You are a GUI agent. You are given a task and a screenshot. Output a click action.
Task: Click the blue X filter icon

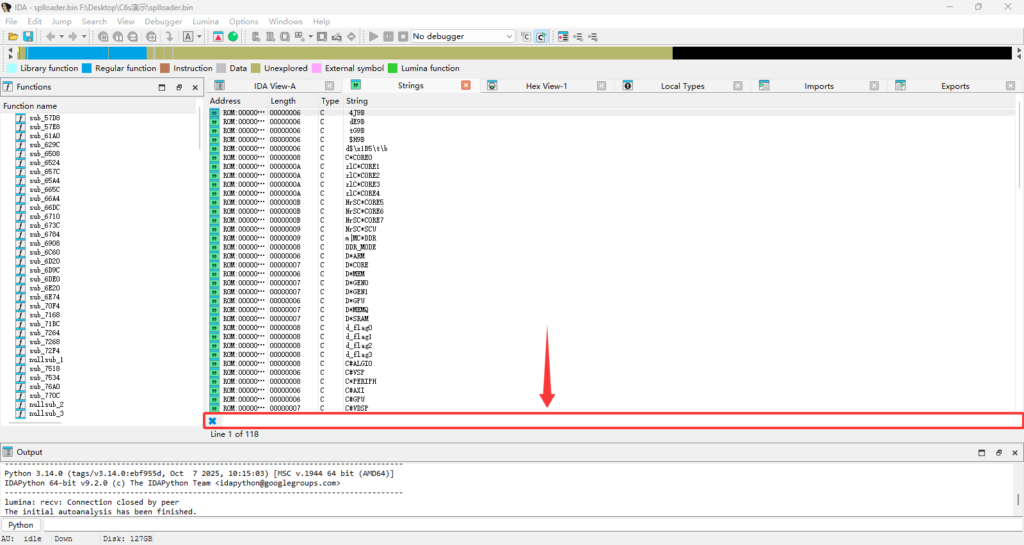212,421
